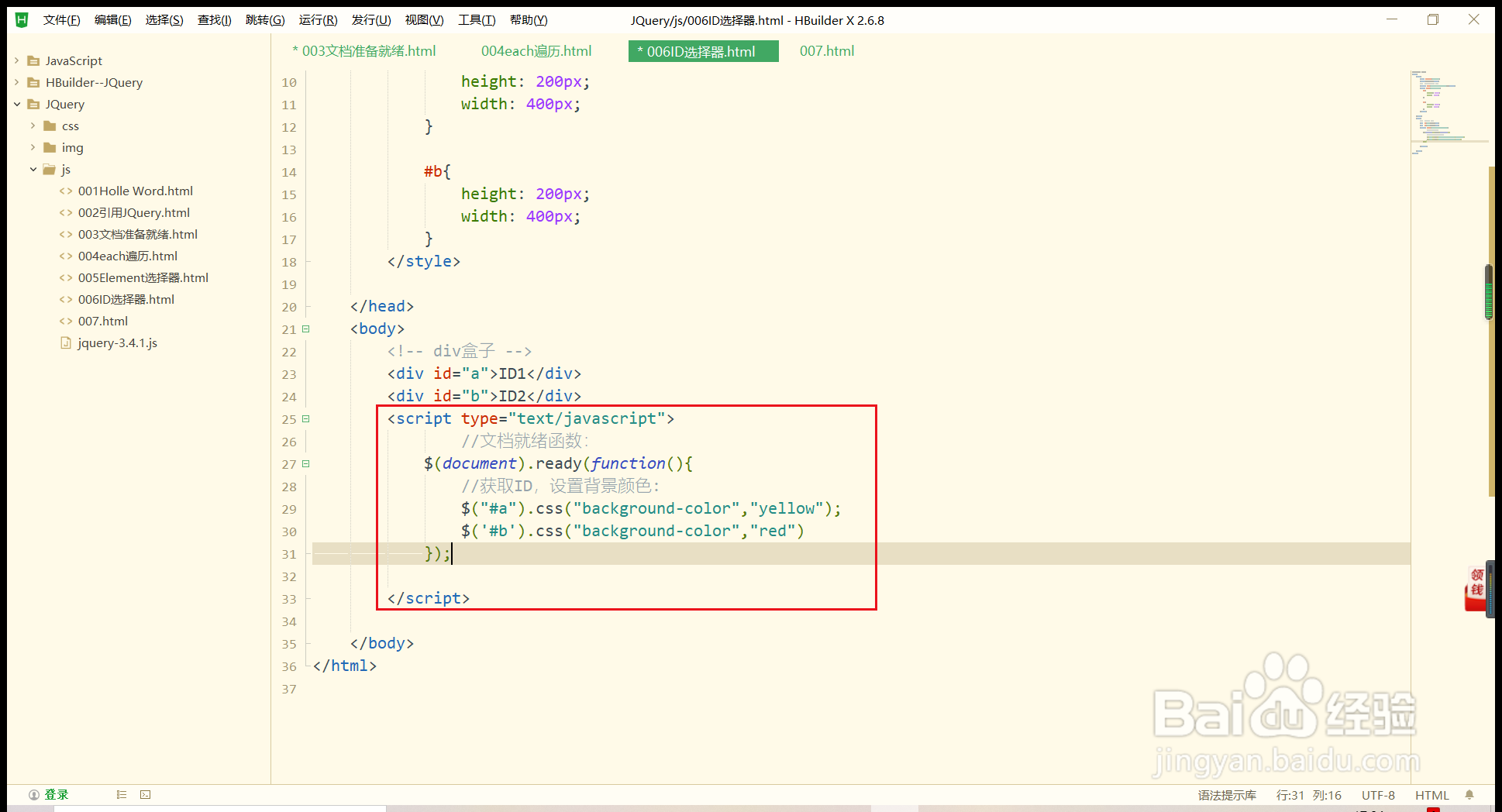Switch to 003文档准备就绪.html tab

click(364, 51)
